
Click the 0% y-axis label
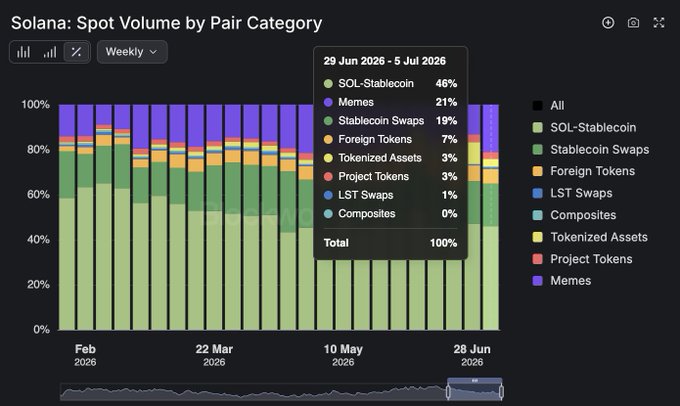(x=41, y=330)
